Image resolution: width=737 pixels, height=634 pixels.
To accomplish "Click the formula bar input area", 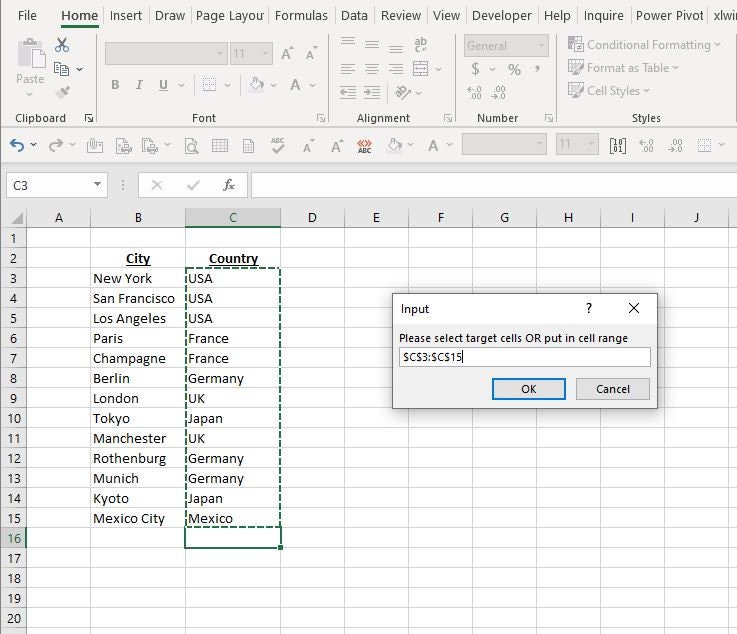I will (494, 185).
